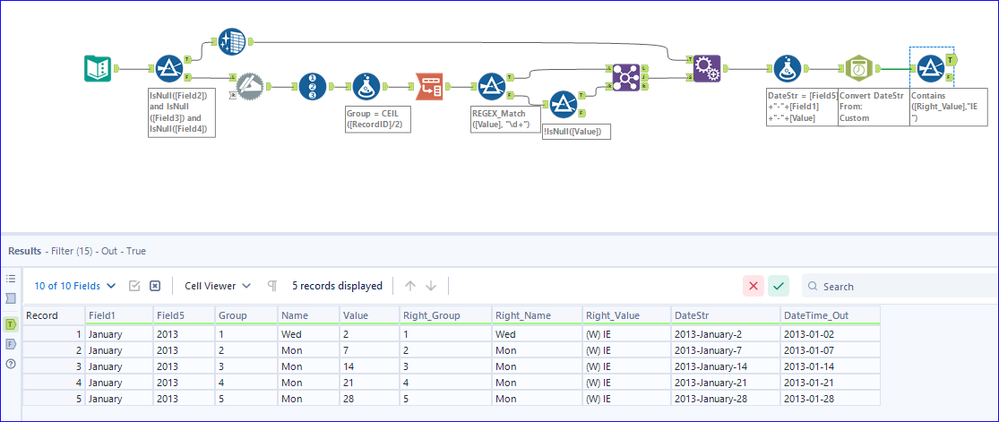Click the DateStr column header
999x422 pixels.
point(726,316)
